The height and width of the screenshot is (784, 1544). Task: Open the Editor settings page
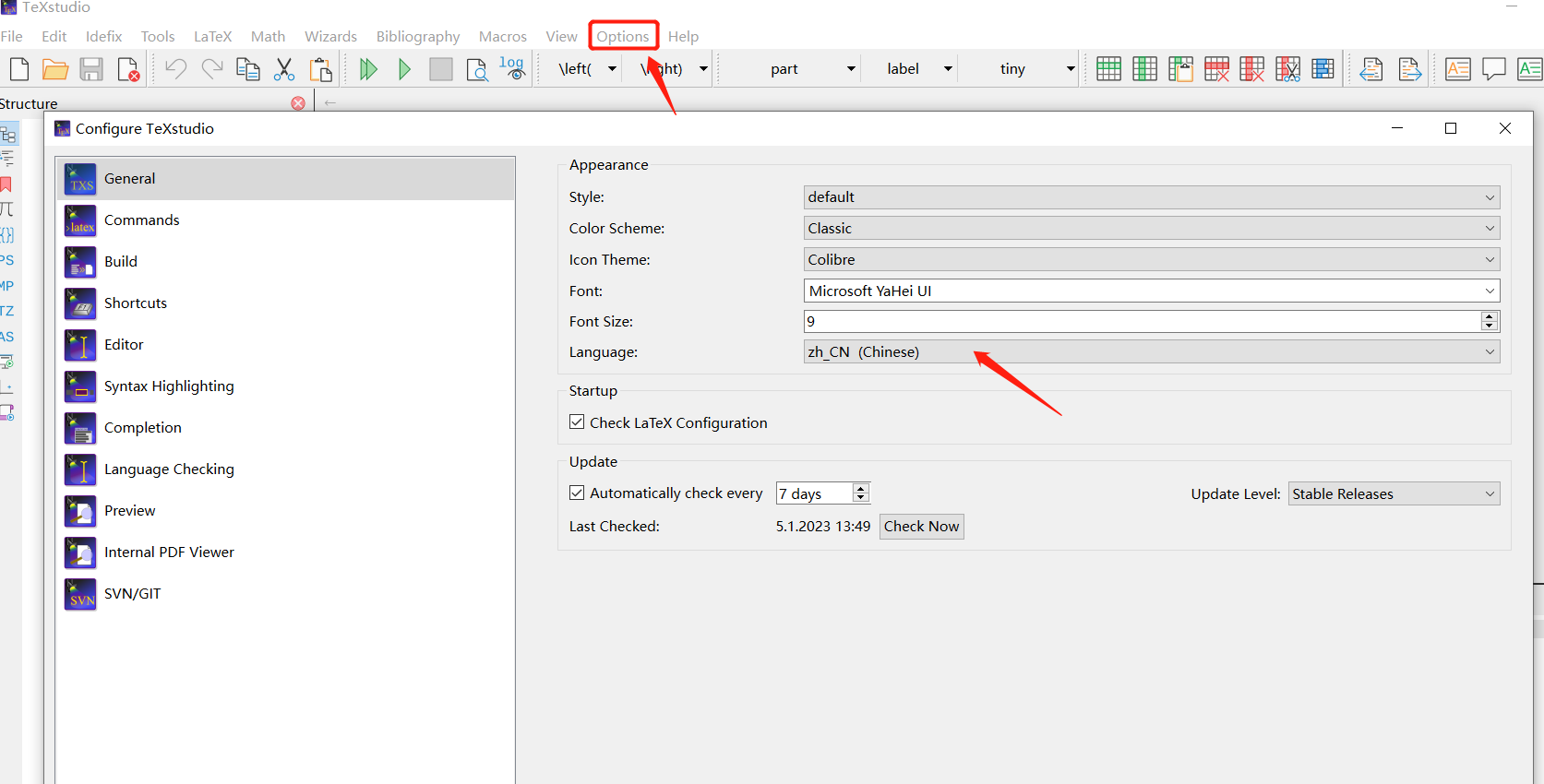pyautogui.click(x=285, y=345)
